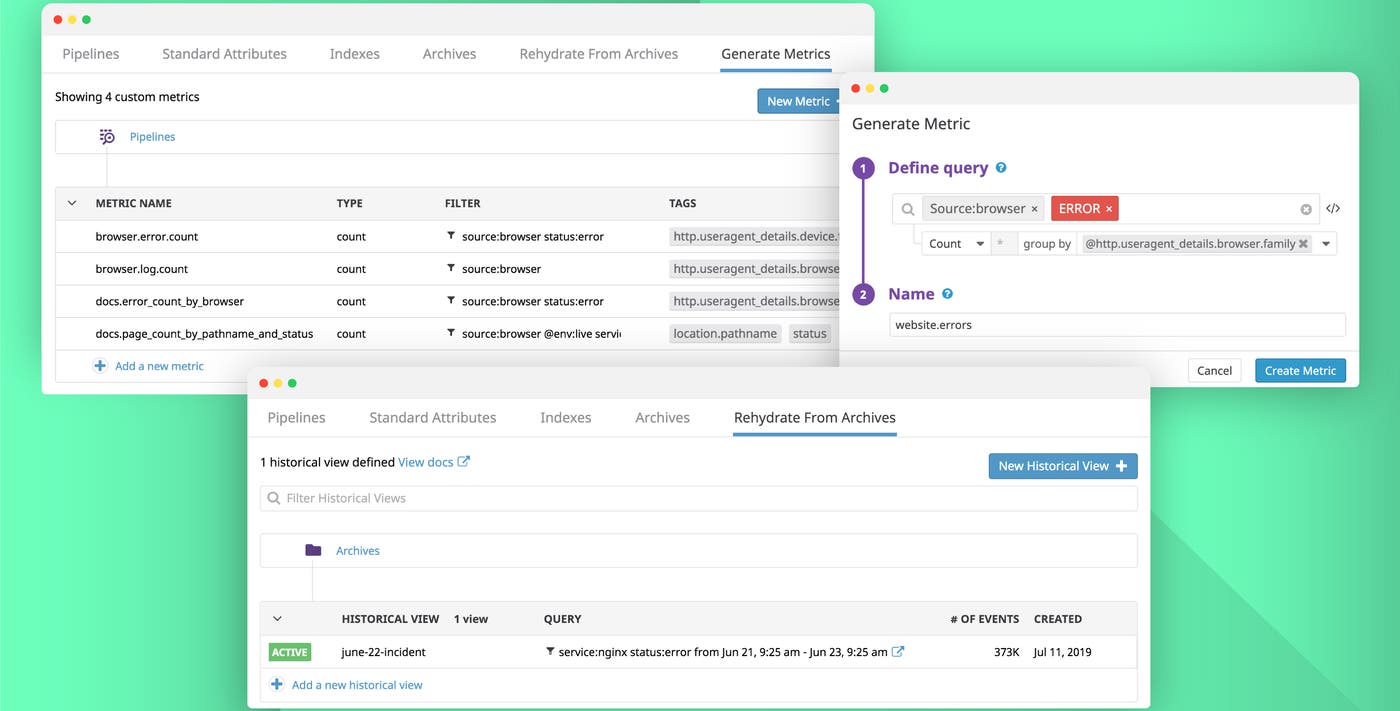Open the View docs link
This screenshot has width=1400, height=711.
pyautogui.click(x=426, y=462)
